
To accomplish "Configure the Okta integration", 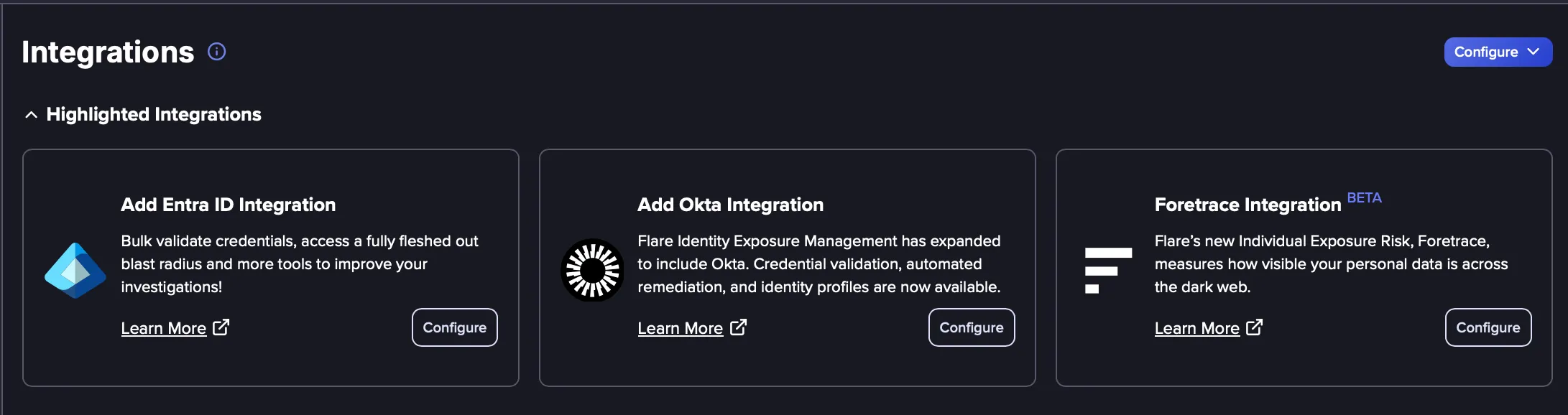I will 971,327.
